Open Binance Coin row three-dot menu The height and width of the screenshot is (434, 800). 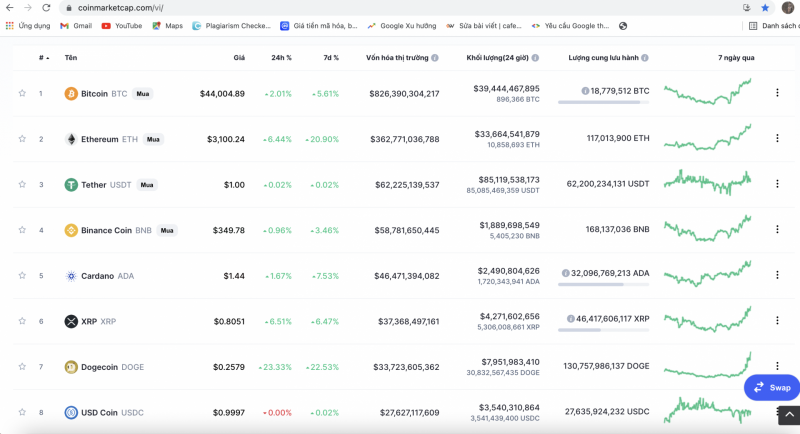pos(777,229)
